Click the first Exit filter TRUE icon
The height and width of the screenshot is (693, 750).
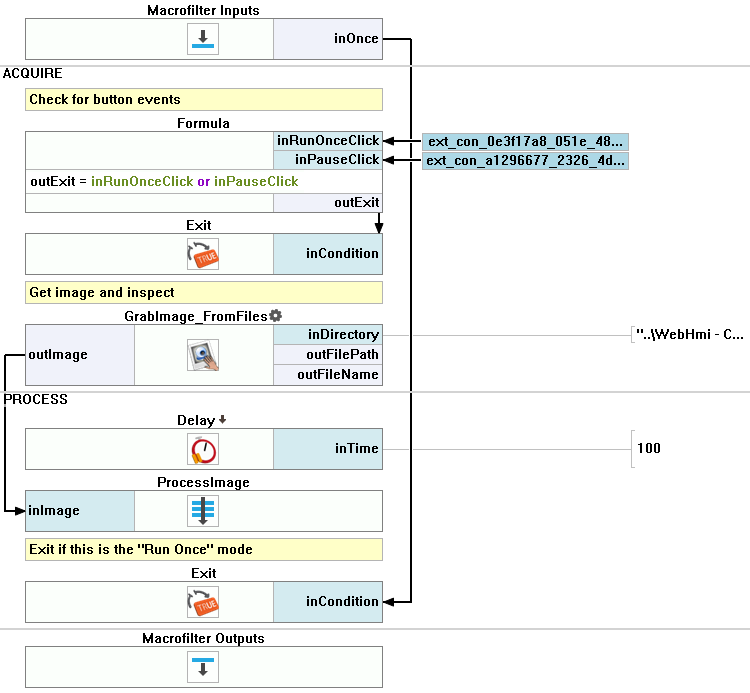click(x=203, y=254)
